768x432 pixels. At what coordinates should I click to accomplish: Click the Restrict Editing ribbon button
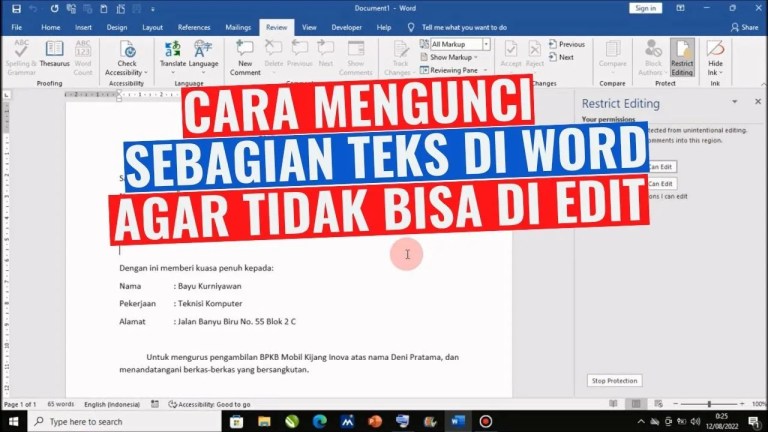(x=682, y=58)
